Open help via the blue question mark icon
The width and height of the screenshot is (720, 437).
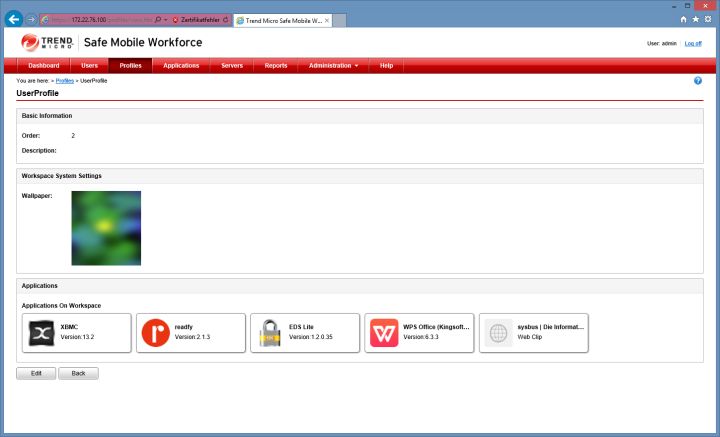(x=698, y=80)
